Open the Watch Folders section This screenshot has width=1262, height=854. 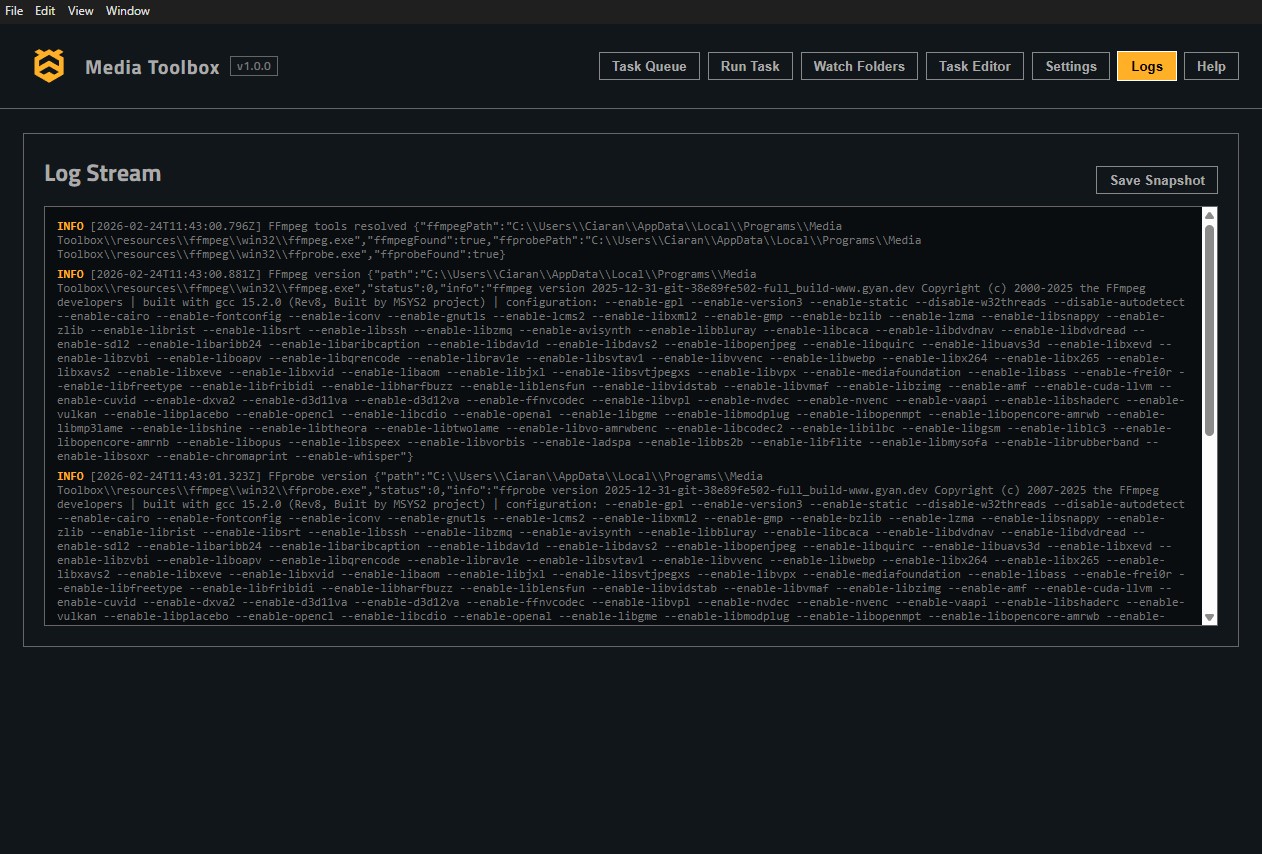(x=859, y=66)
